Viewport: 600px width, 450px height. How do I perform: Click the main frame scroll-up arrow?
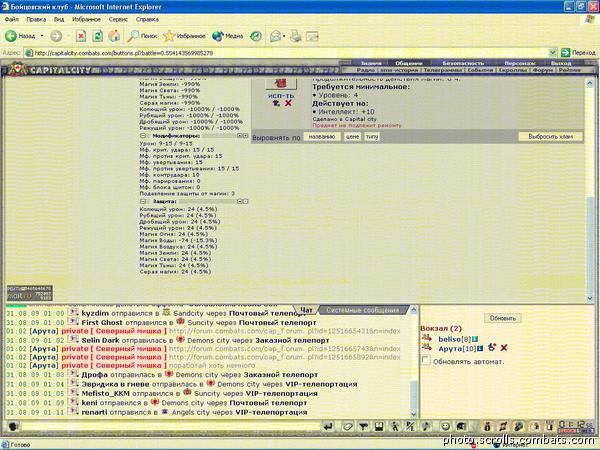(x=590, y=83)
